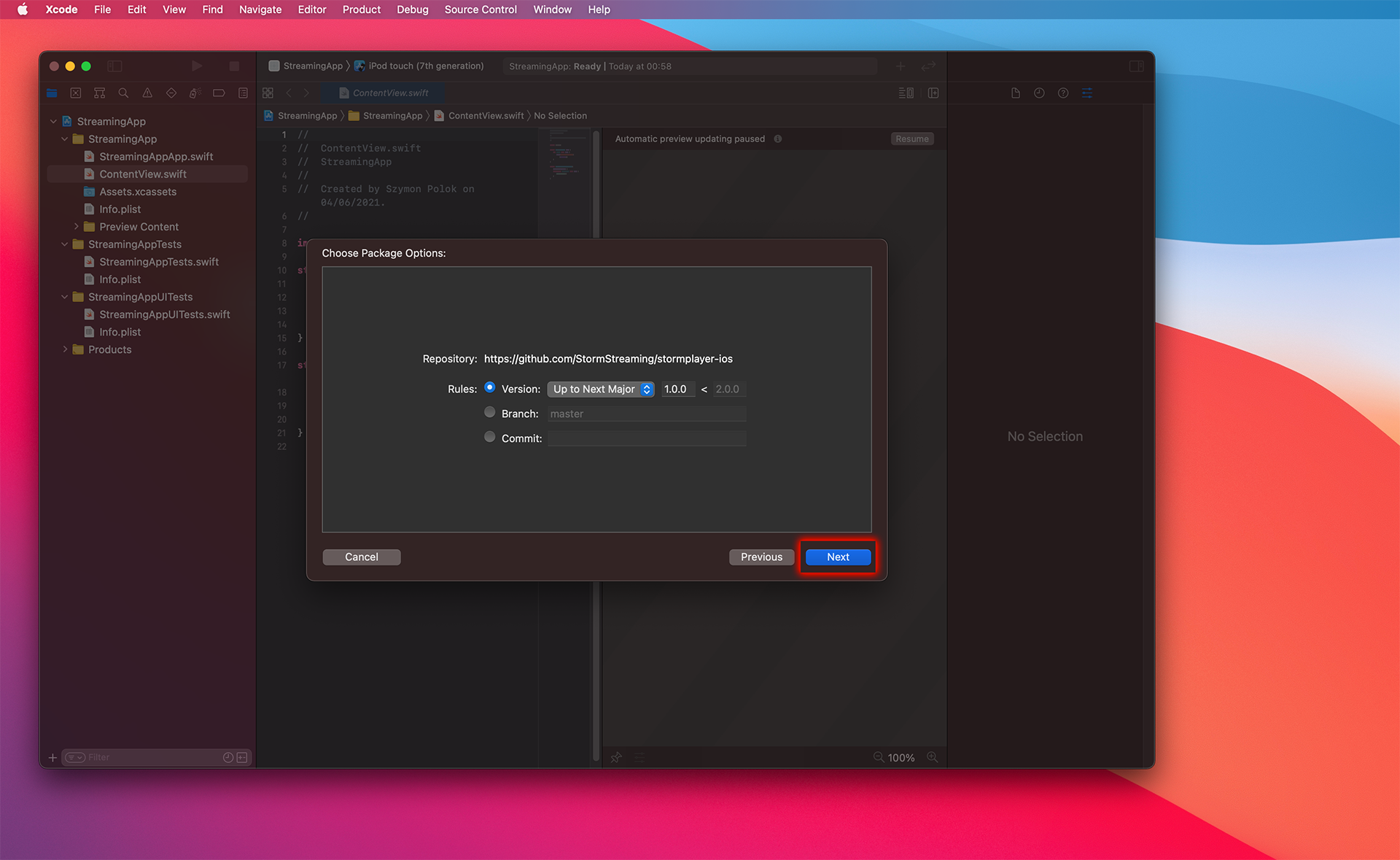This screenshot has height=860, width=1400.
Task: Open the related items grid icon
Action: tap(268, 93)
